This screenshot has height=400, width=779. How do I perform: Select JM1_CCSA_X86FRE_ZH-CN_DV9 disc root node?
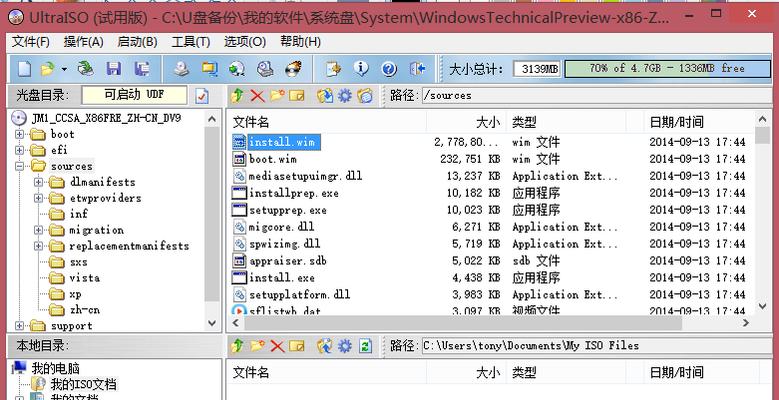(x=106, y=118)
